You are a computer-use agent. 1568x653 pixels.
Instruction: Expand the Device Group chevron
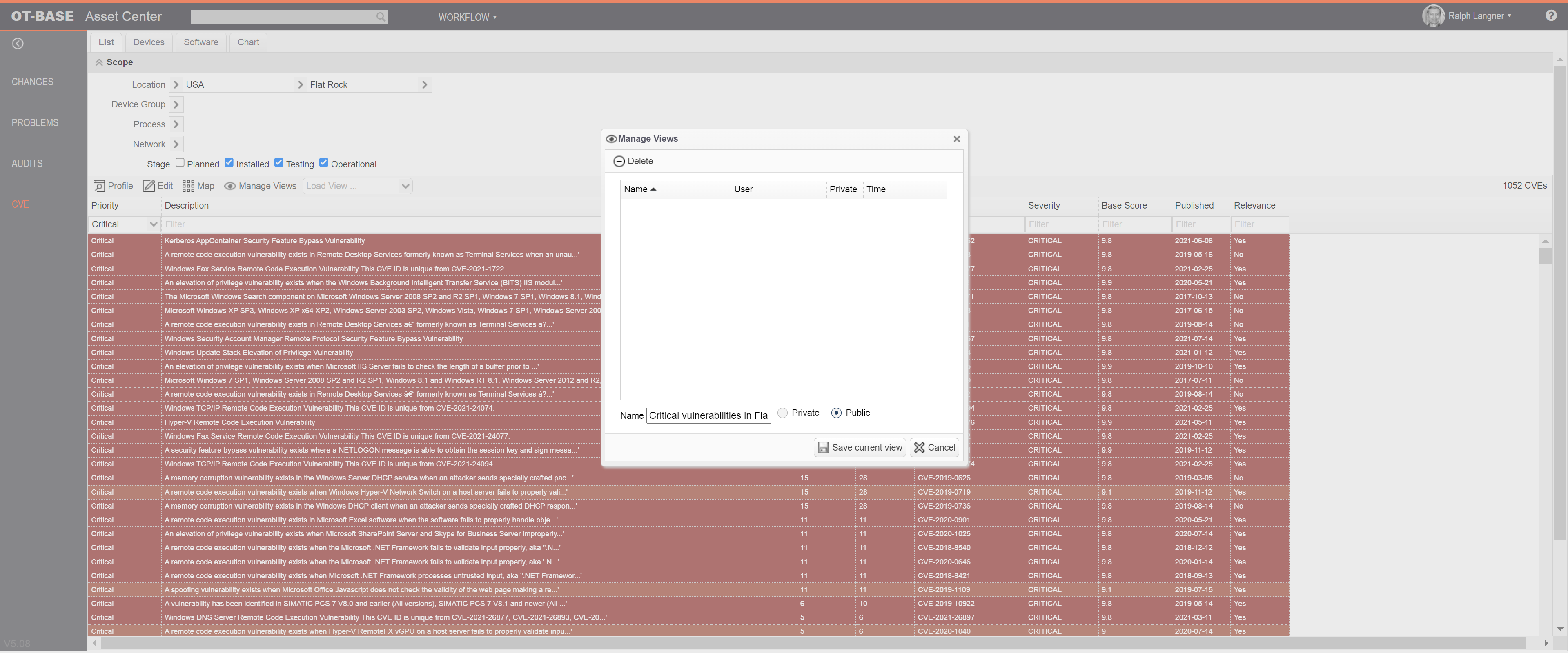tap(176, 104)
